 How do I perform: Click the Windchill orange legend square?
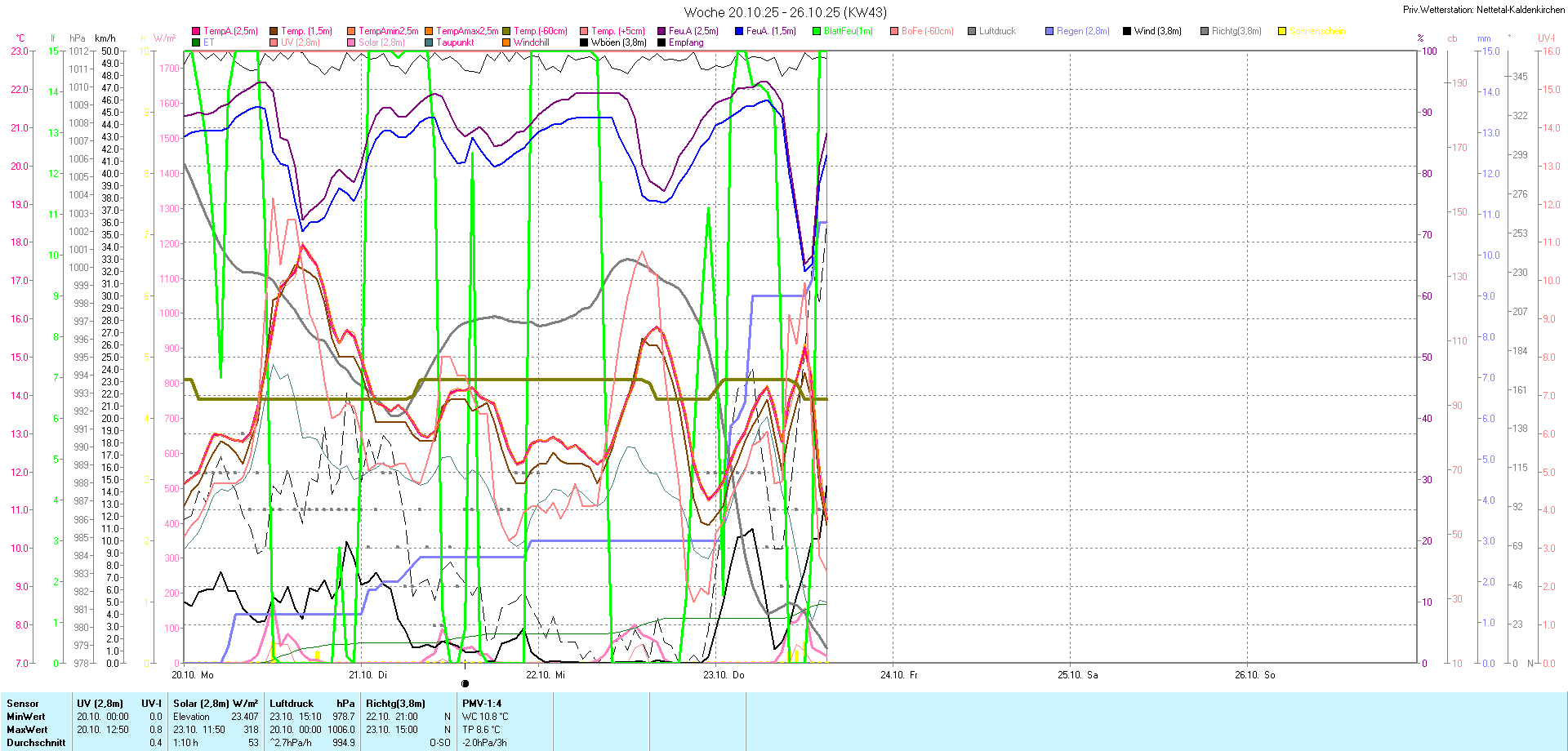click(506, 42)
